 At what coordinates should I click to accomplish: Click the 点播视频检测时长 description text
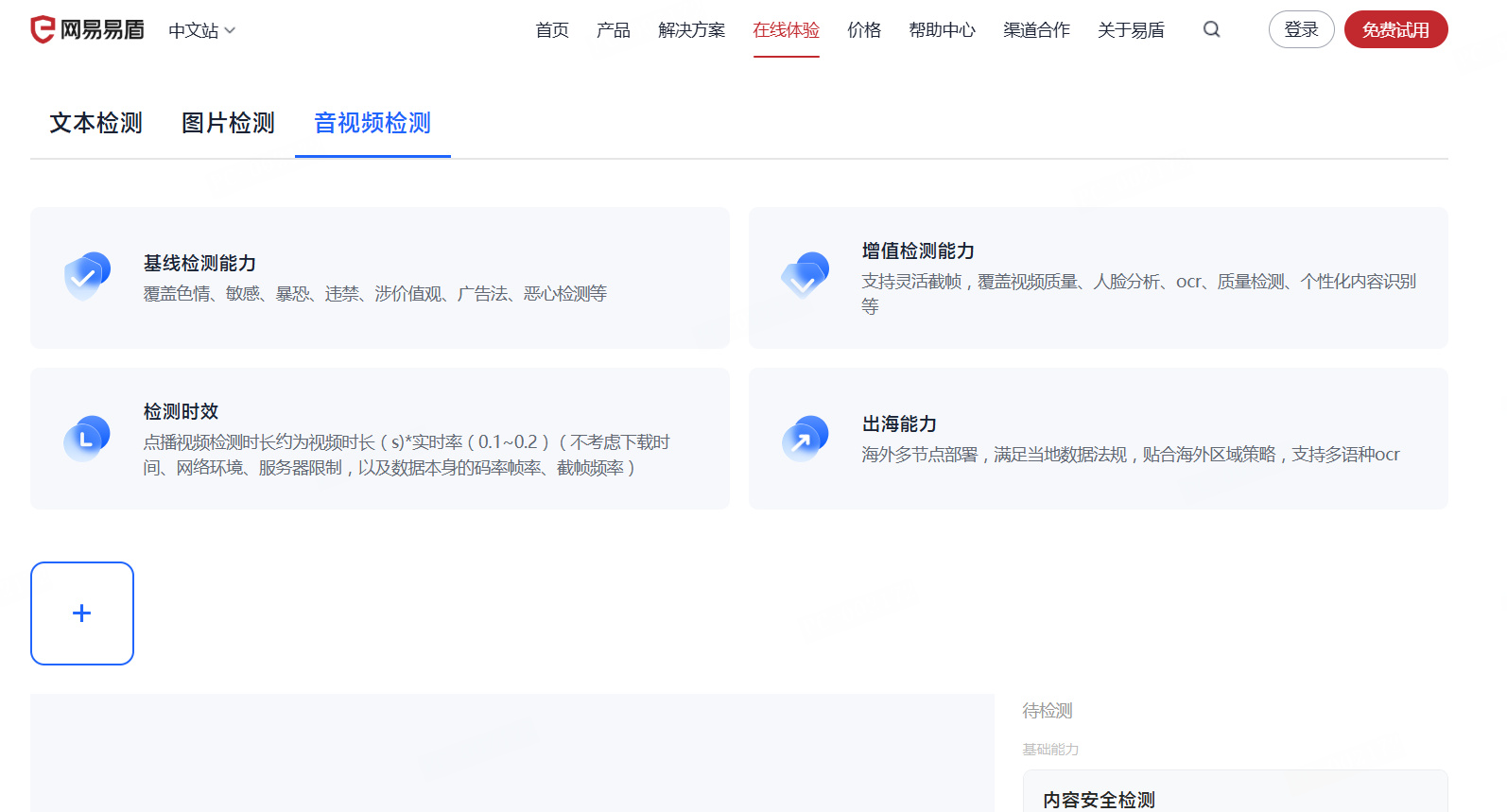[407, 455]
